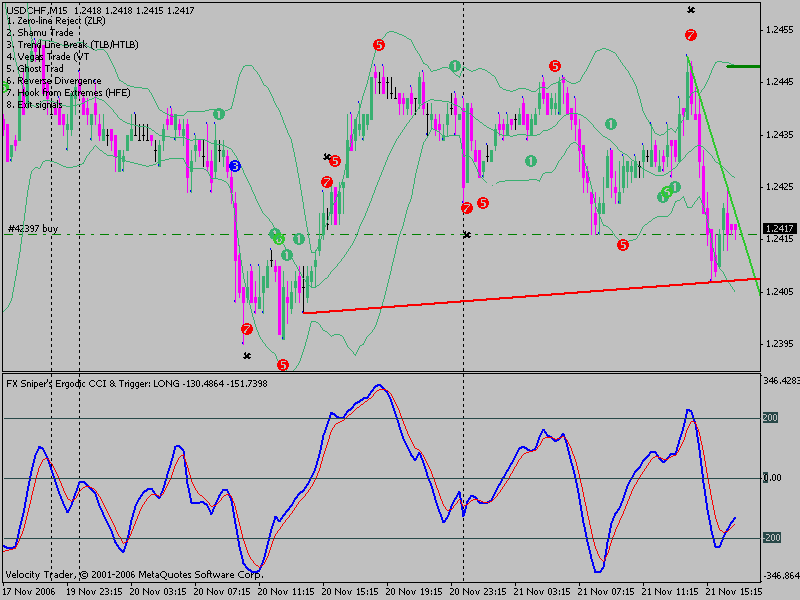
Task: Select legend line 3. Trend Line Break (TLB/HTLB)
Action: (72, 45)
